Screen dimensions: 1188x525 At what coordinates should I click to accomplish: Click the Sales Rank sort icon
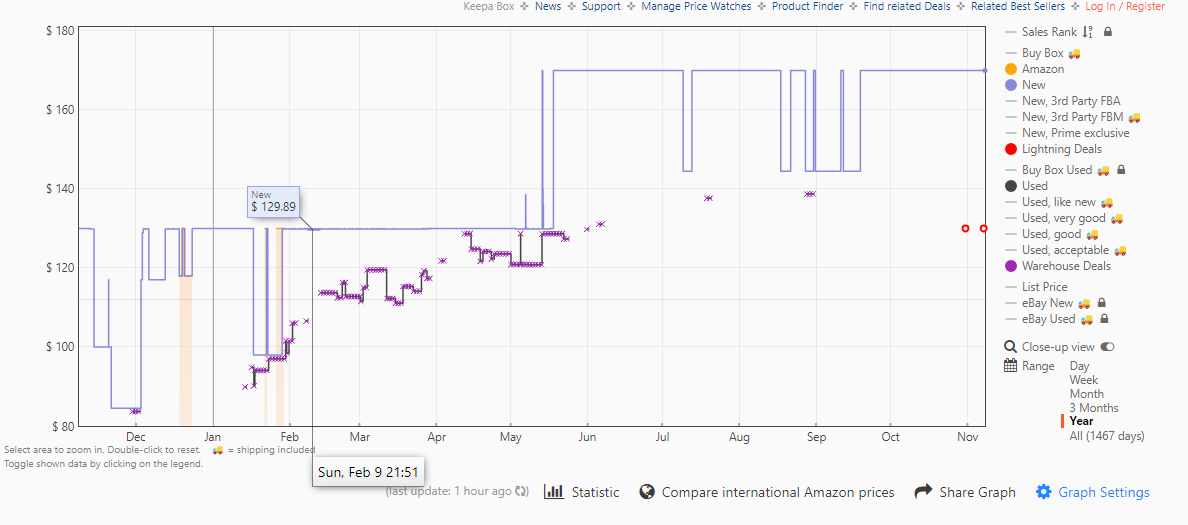pyautogui.click(x=1088, y=32)
